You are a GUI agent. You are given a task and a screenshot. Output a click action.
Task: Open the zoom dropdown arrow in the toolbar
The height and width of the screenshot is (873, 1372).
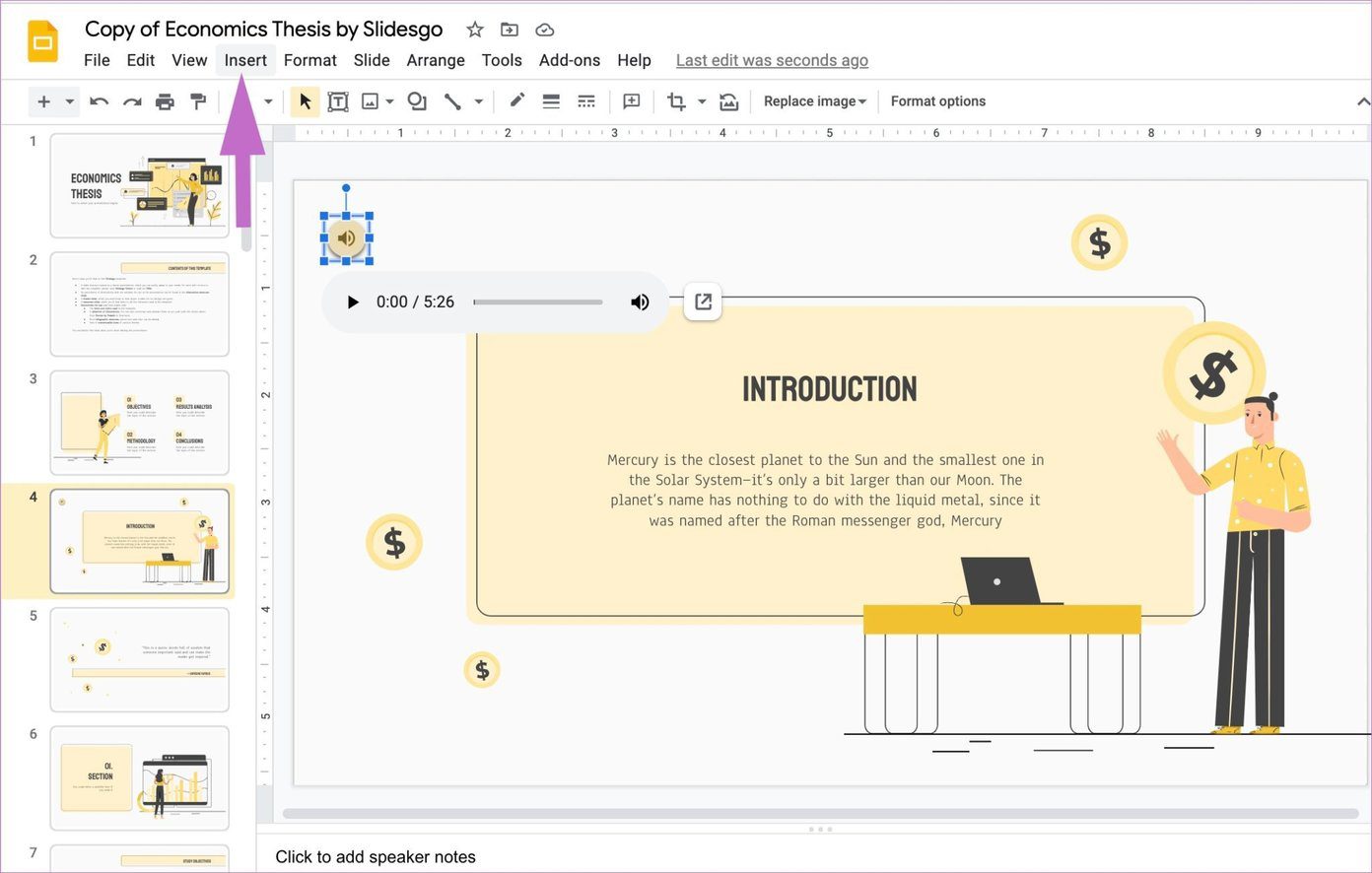(267, 101)
